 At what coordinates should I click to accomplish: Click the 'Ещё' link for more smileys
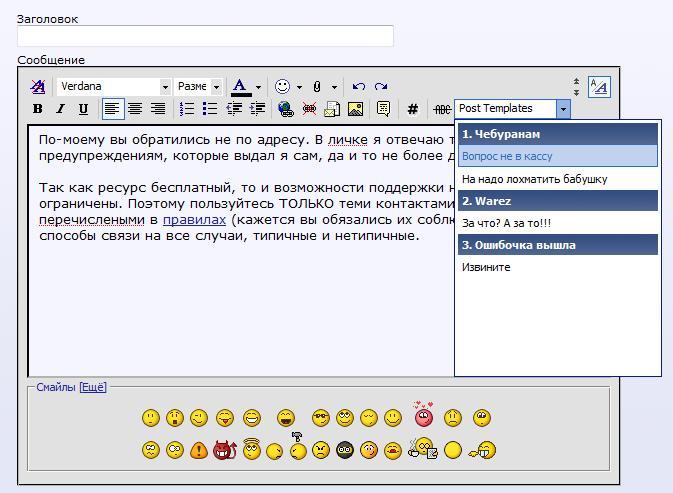pos(93,387)
